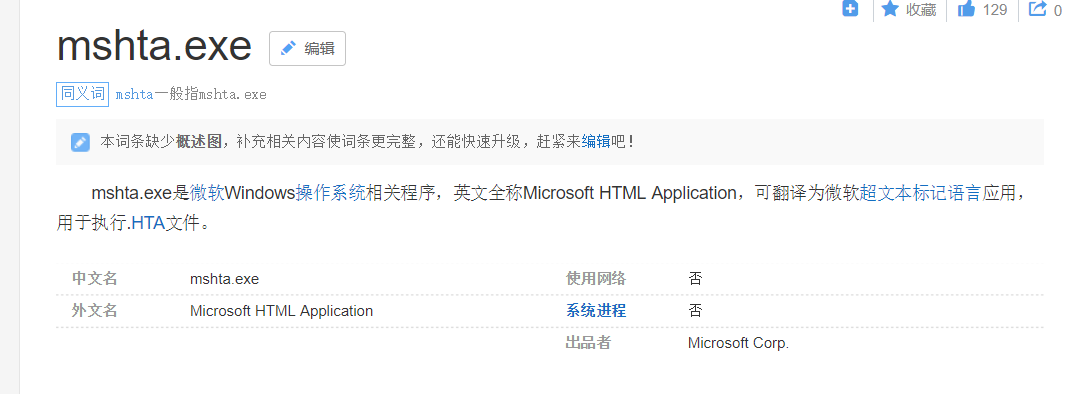Click the 概述图 bold text
This screenshot has width=1073, height=394.
pyautogui.click(x=199, y=142)
